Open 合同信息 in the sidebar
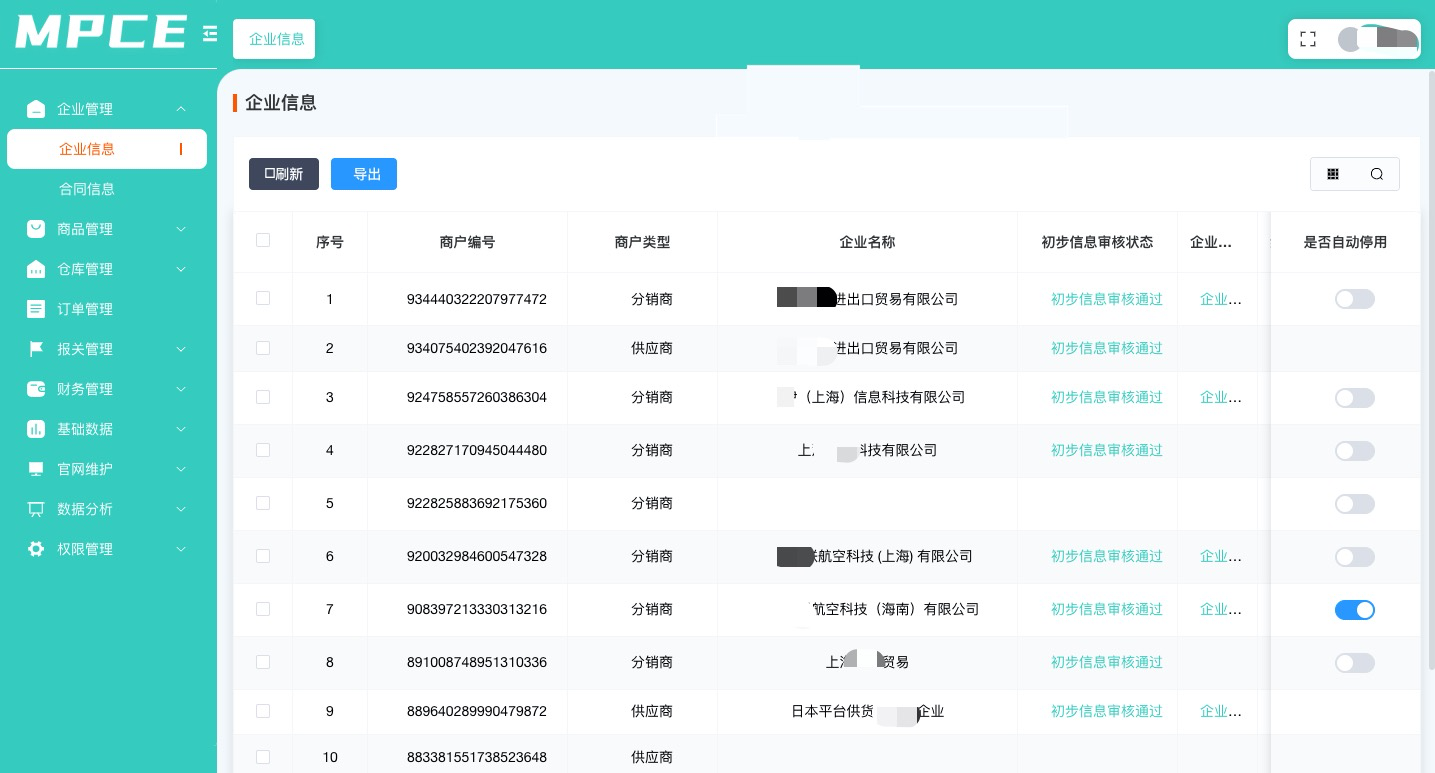 (x=87, y=189)
